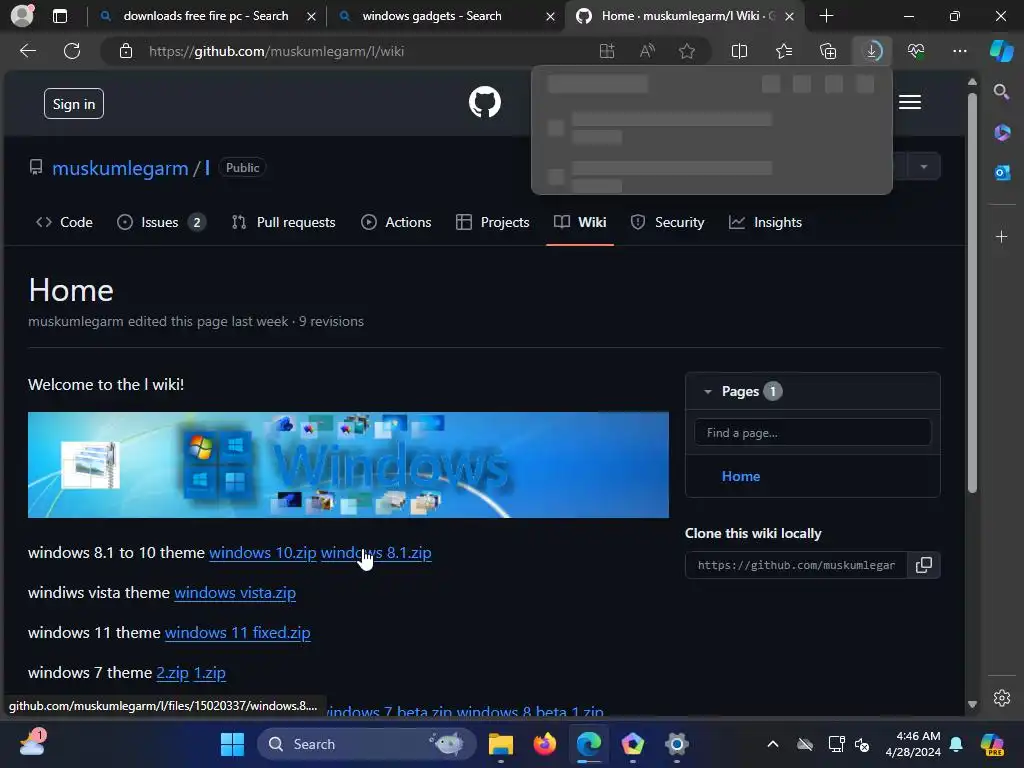Click the Find a page field
Screen dimensions: 1024x768
[812, 432]
